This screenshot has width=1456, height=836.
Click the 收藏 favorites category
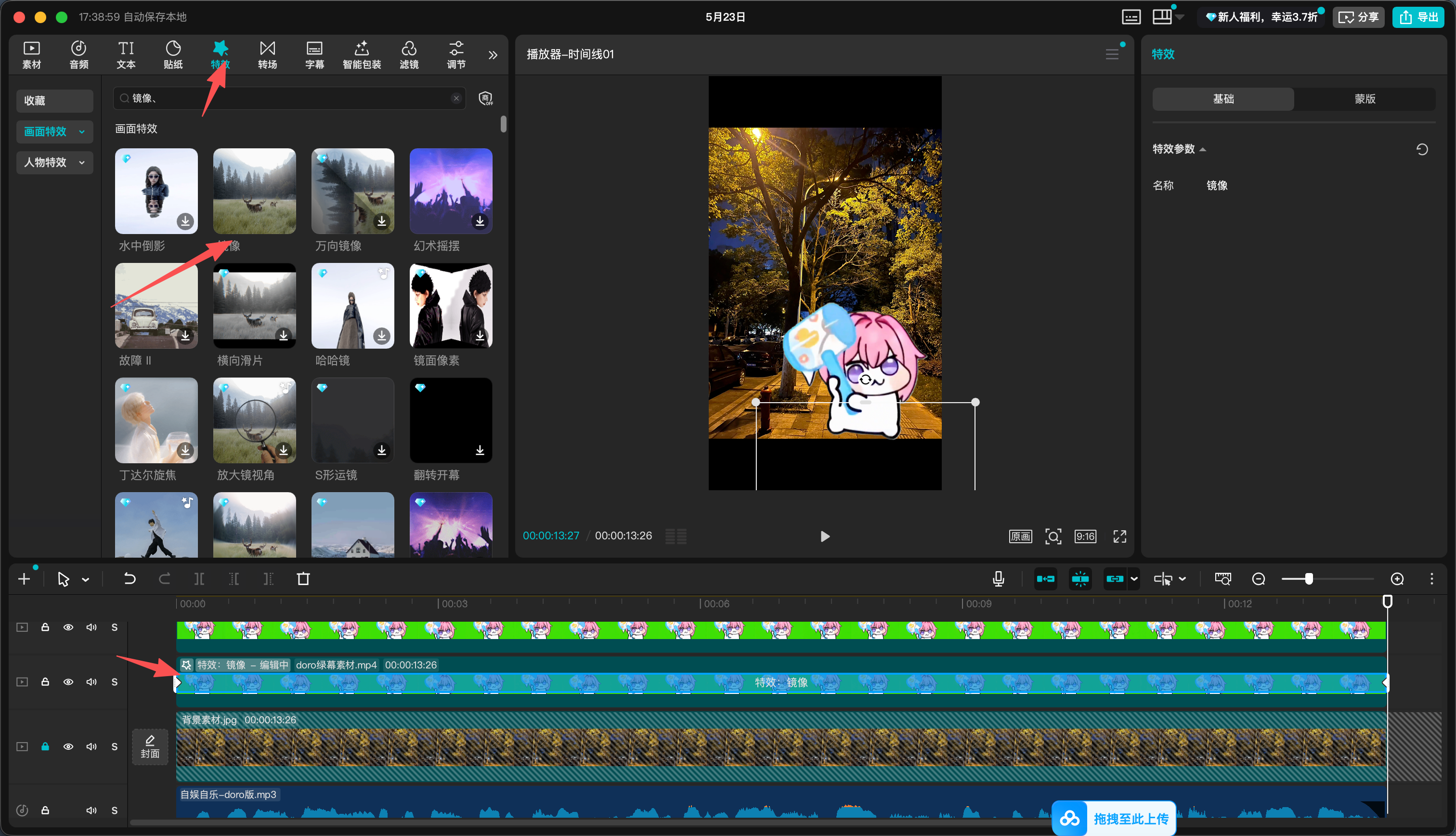pos(54,101)
